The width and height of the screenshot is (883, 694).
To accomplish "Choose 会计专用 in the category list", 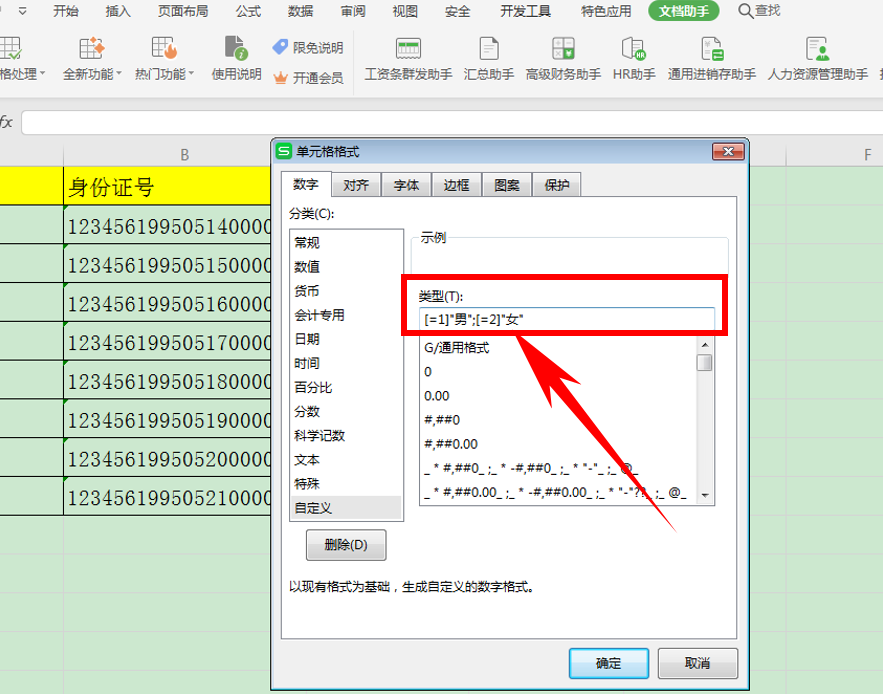I will [346, 315].
